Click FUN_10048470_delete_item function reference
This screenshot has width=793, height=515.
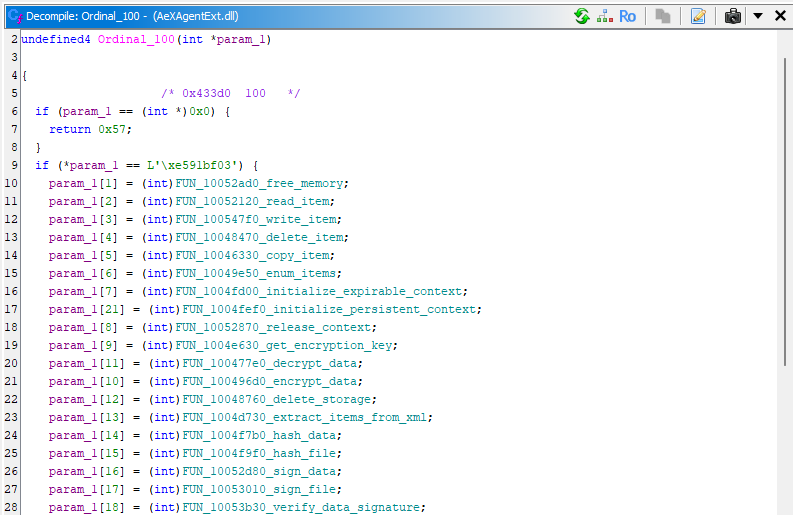(260, 237)
